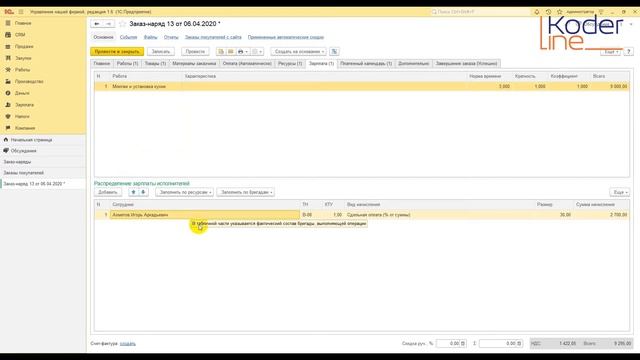Open history clock icon in title bar
640x360 pixels.
(548, 12)
